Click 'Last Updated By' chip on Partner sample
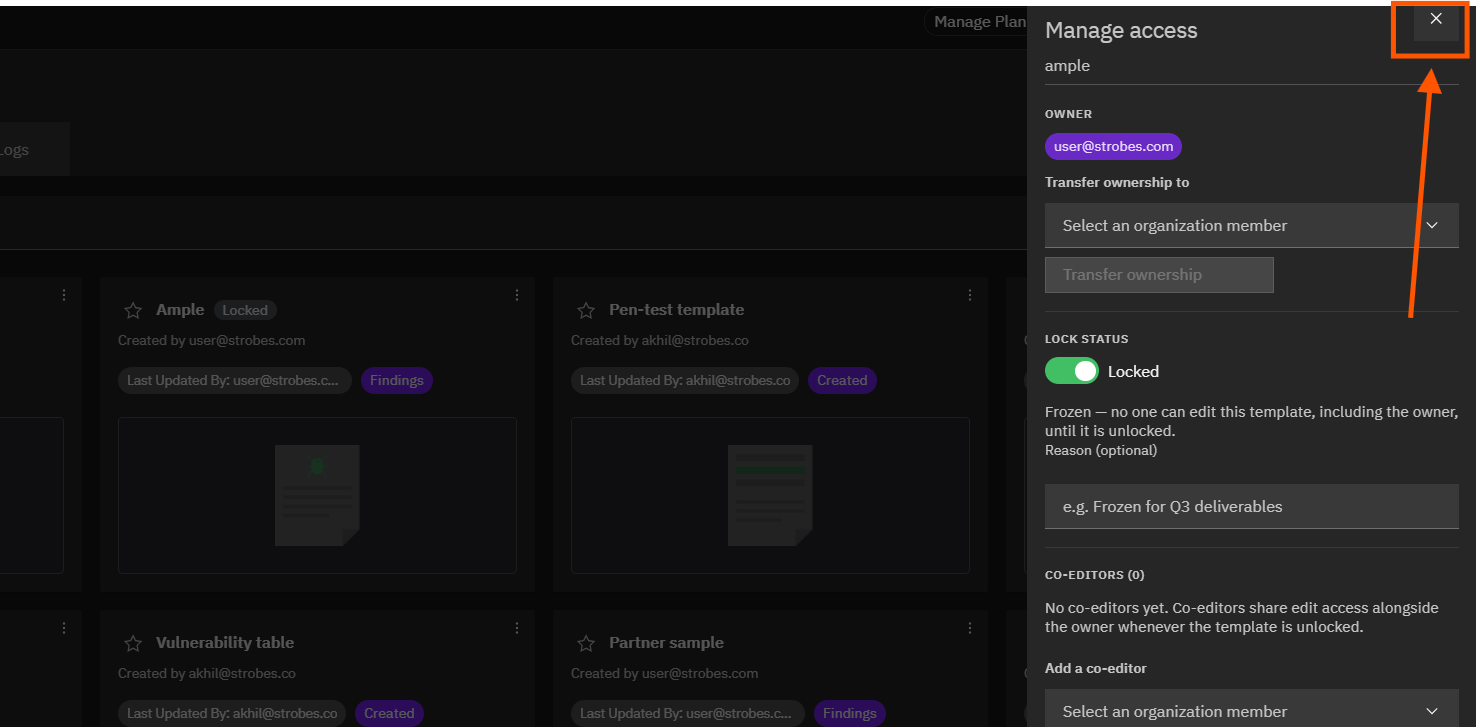Image resolution: width=1476 pixels, height=727 pixels. pos(688,713)
